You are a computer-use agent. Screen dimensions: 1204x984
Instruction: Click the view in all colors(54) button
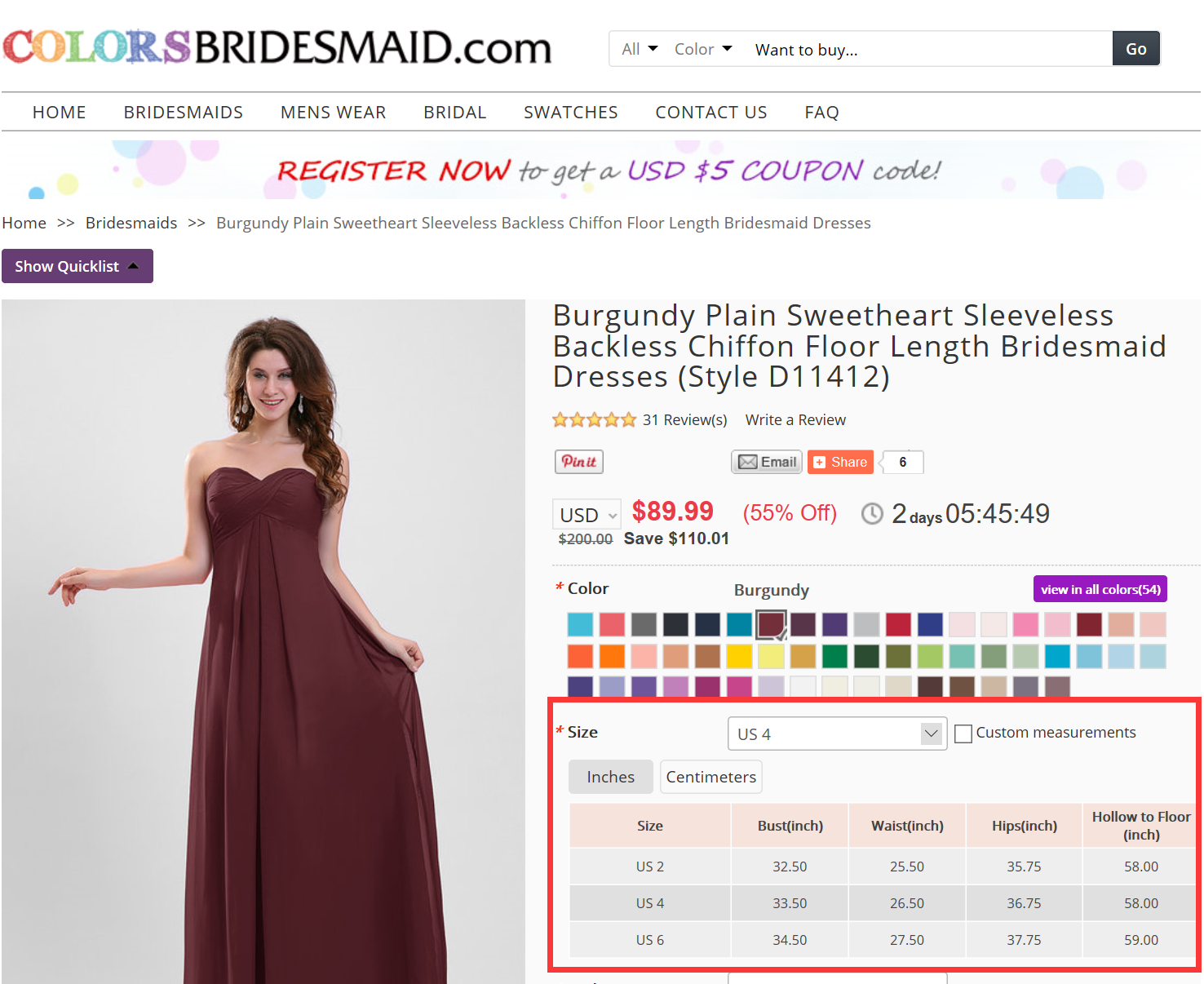pyautogui.click(x=1100, y=589)
